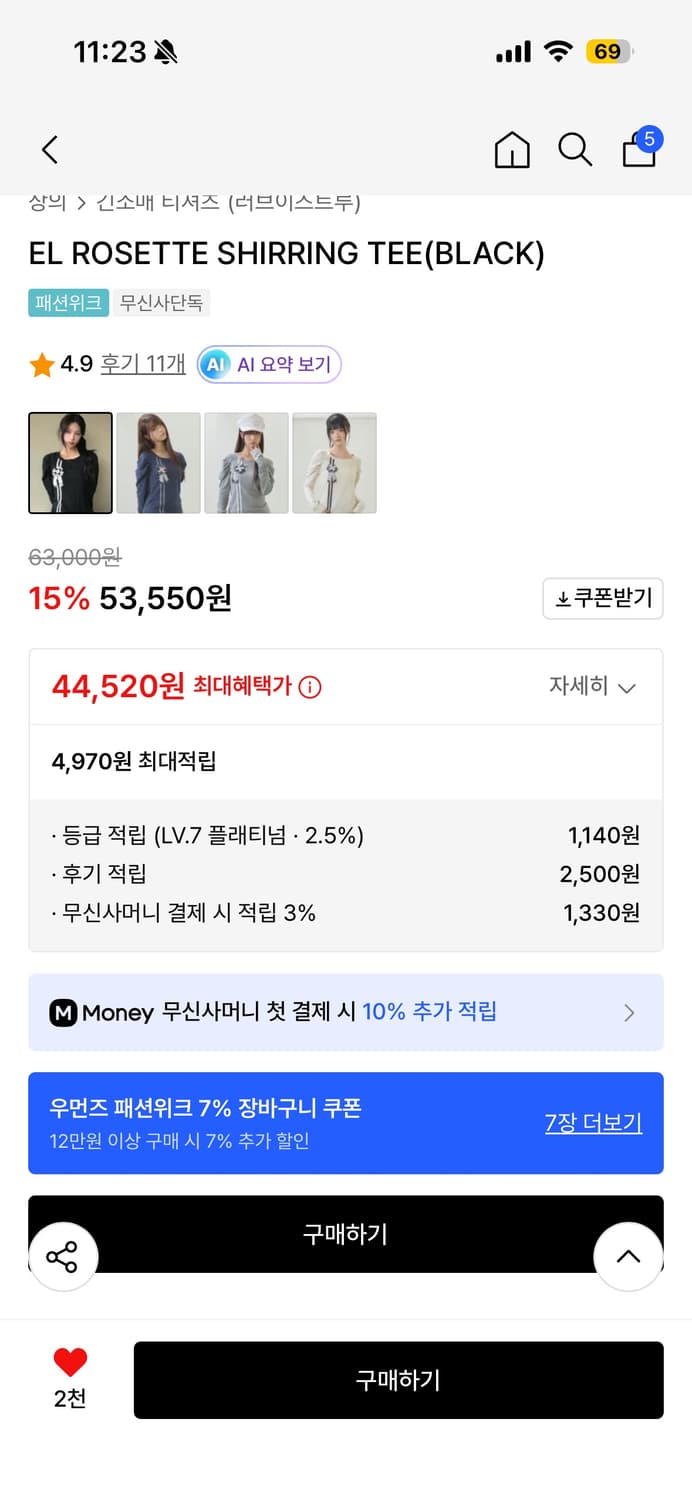Share the product via the share icon
Image resolution: width=692 pixels, height=1500 pixels.
63,1256
